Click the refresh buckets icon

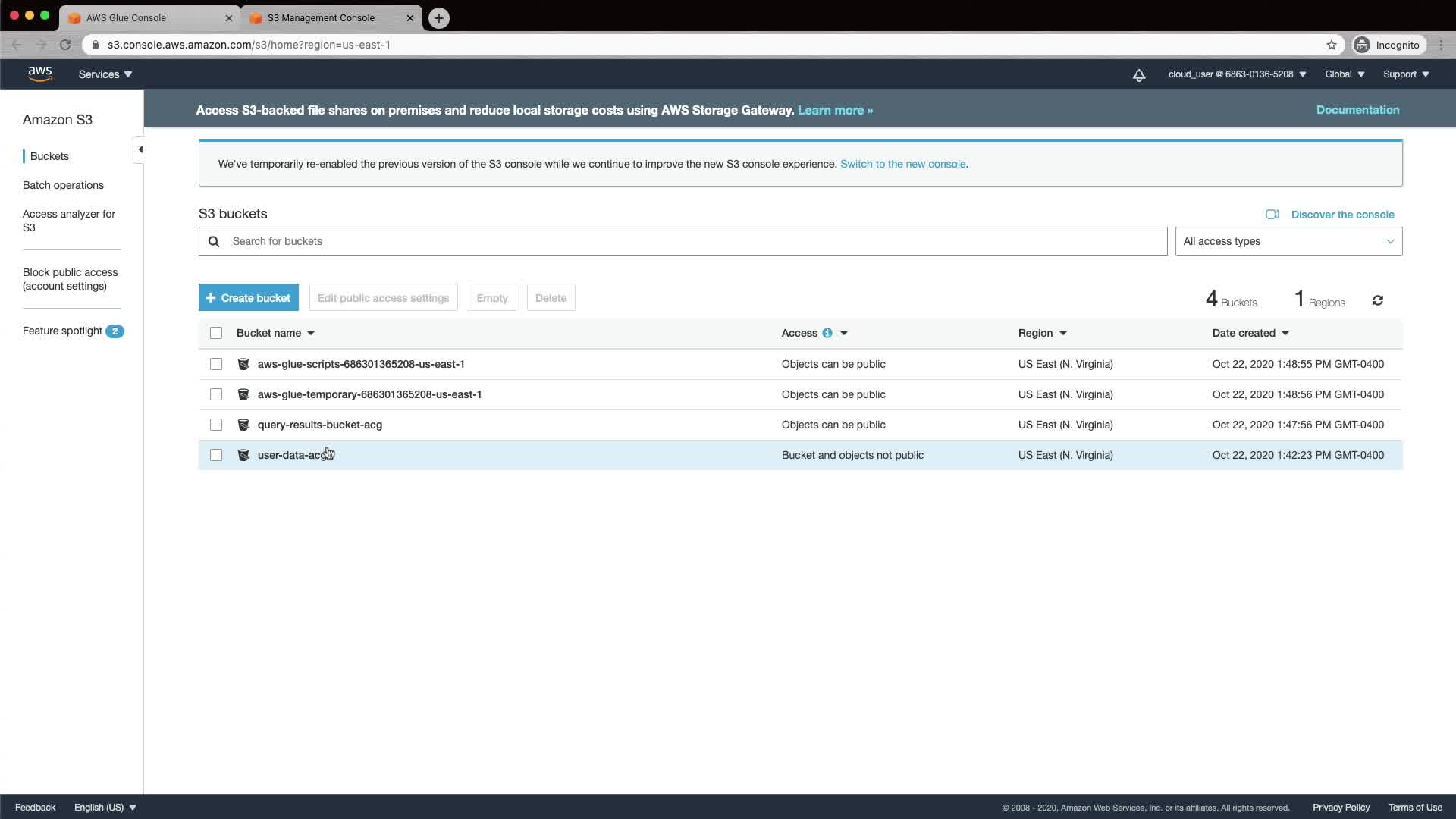1377,300
